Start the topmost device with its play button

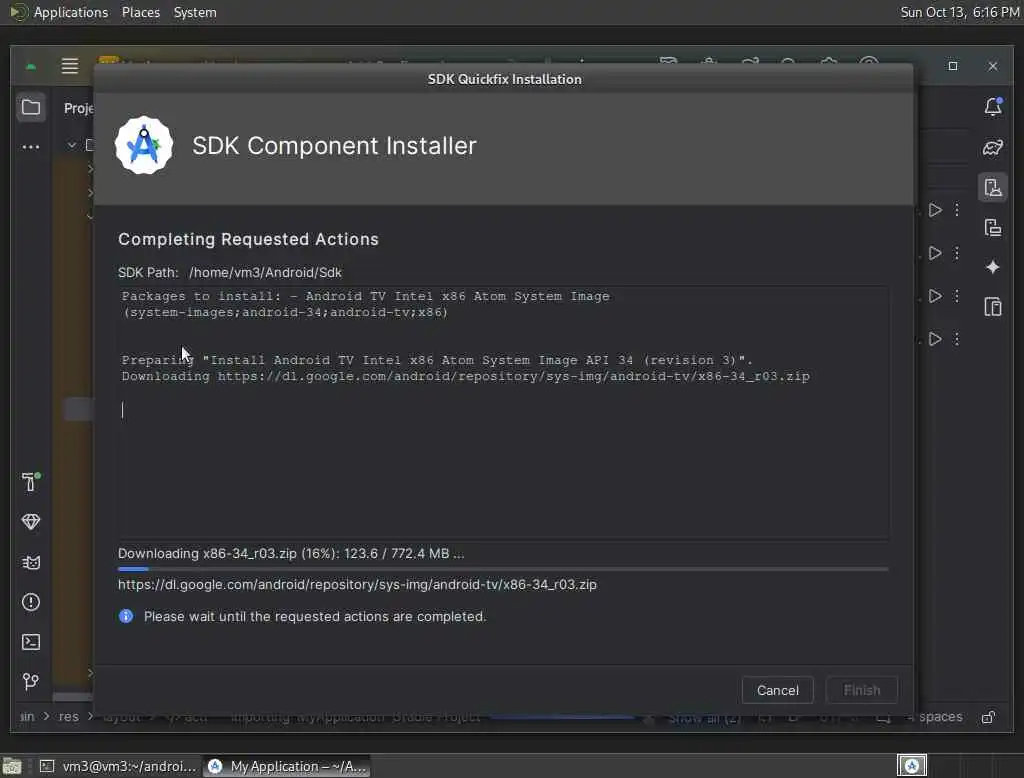[x=935, y=210]
